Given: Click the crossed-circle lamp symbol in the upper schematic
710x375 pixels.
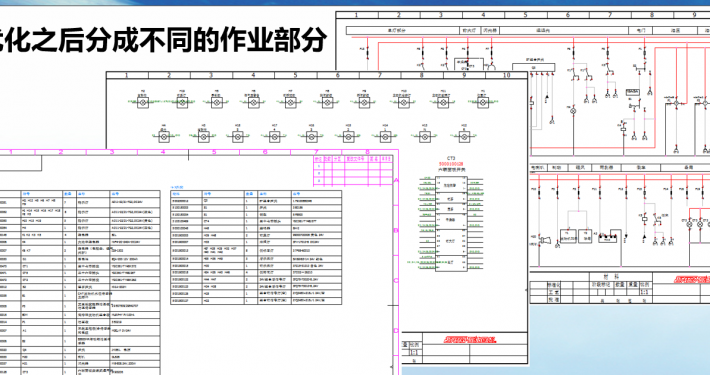Looking at the screenshot, I should (x=573, y=111).
